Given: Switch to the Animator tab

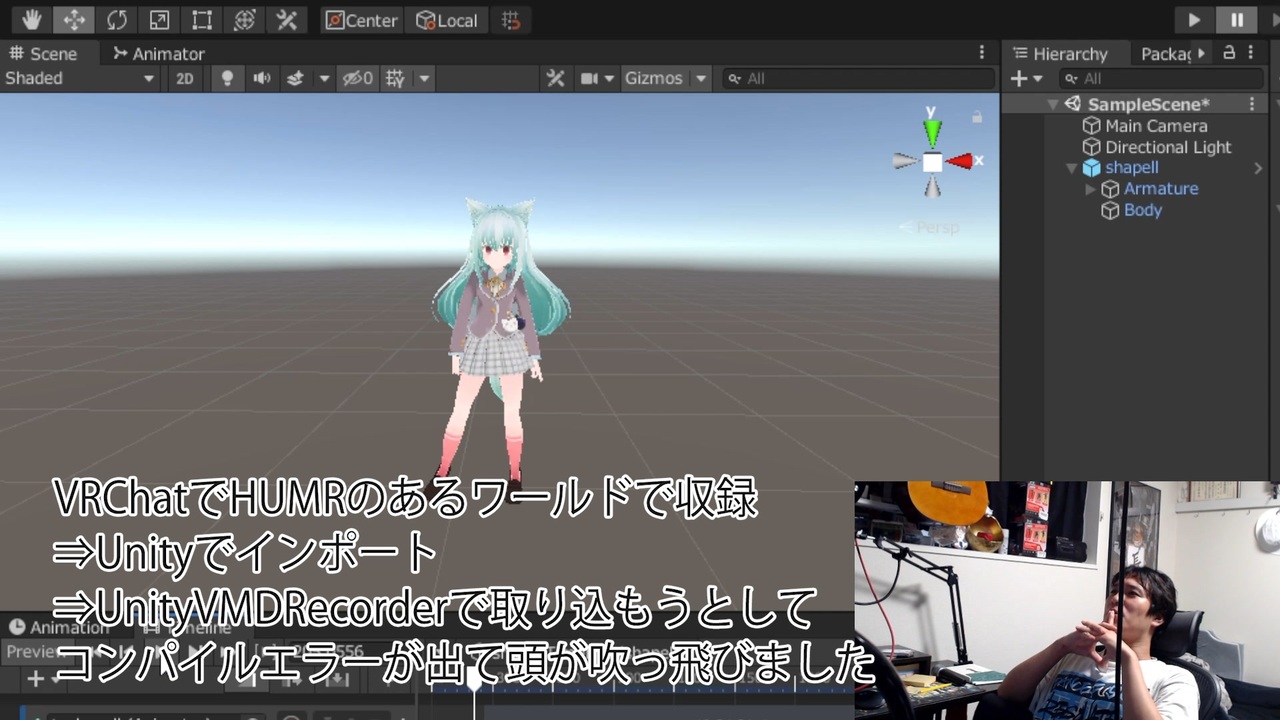Looking at the screenshot, I should click(x=158, y=54).
